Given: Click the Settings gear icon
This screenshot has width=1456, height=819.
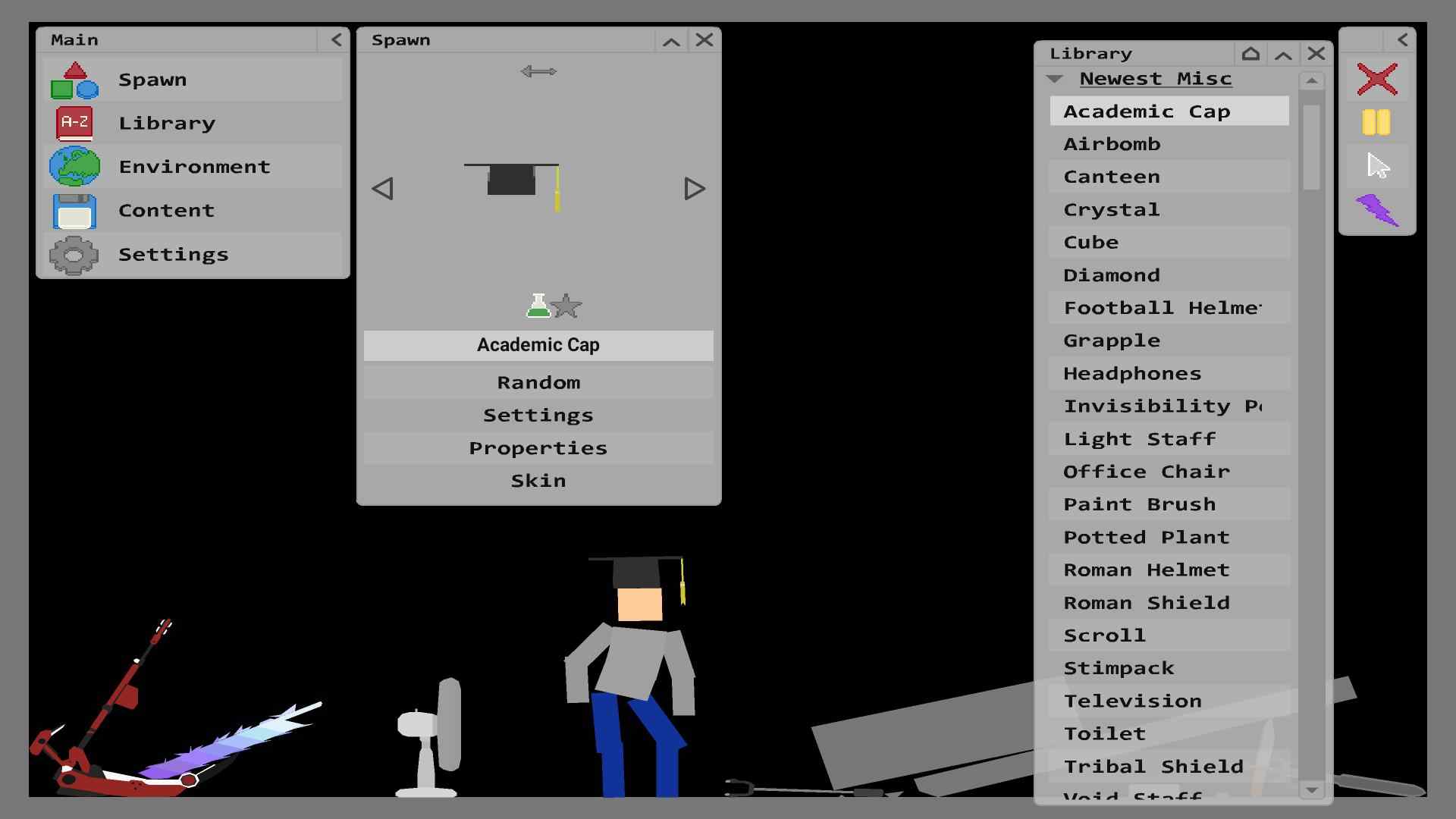Looking at the screenshot, I should point(76,254).
